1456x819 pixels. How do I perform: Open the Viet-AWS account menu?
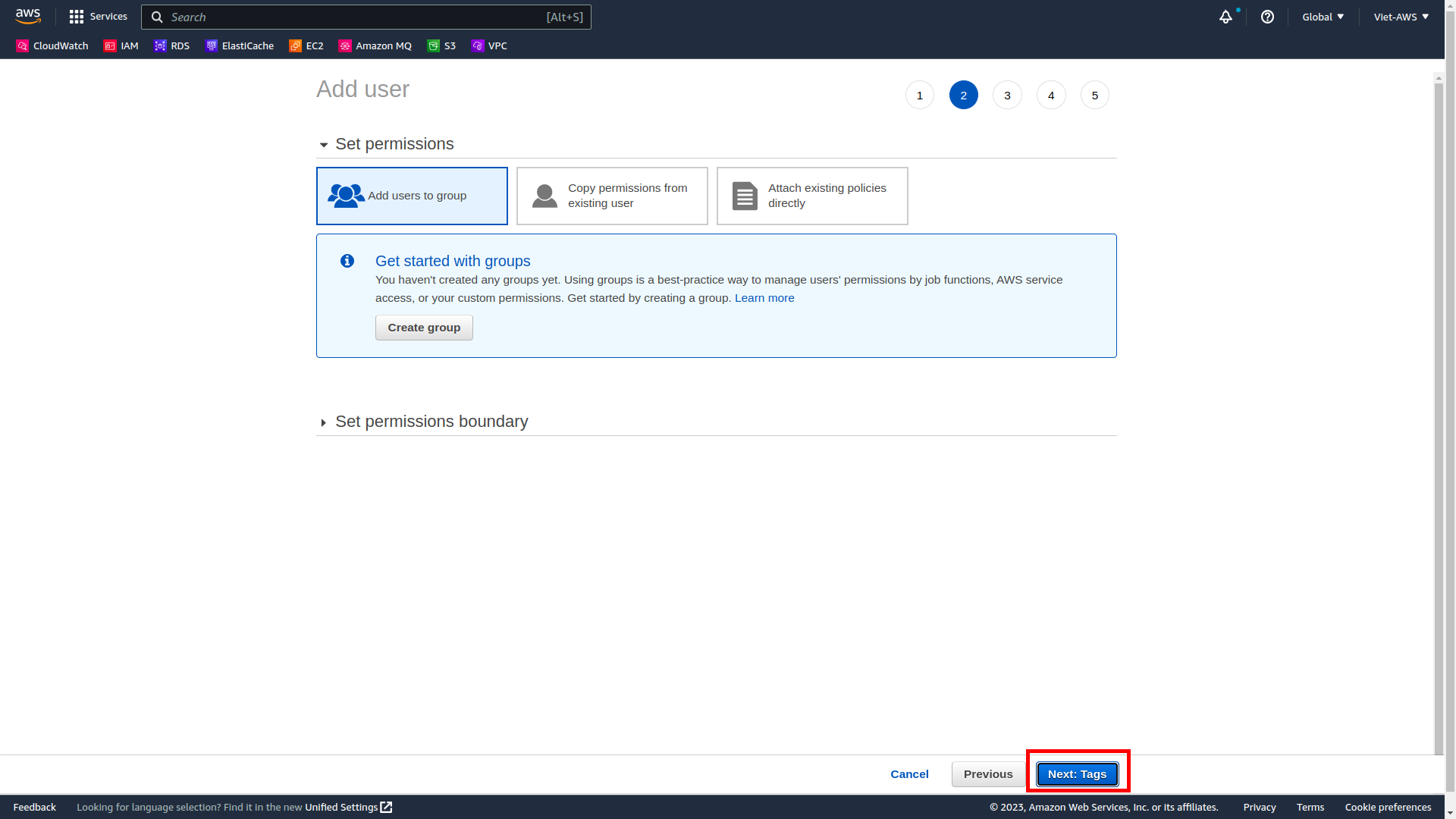coord(1401,17)
